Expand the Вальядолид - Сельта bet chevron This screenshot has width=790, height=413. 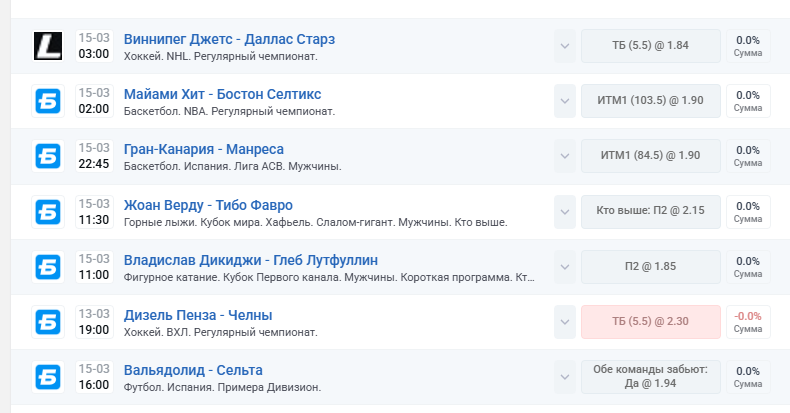[x=565, y=376]
